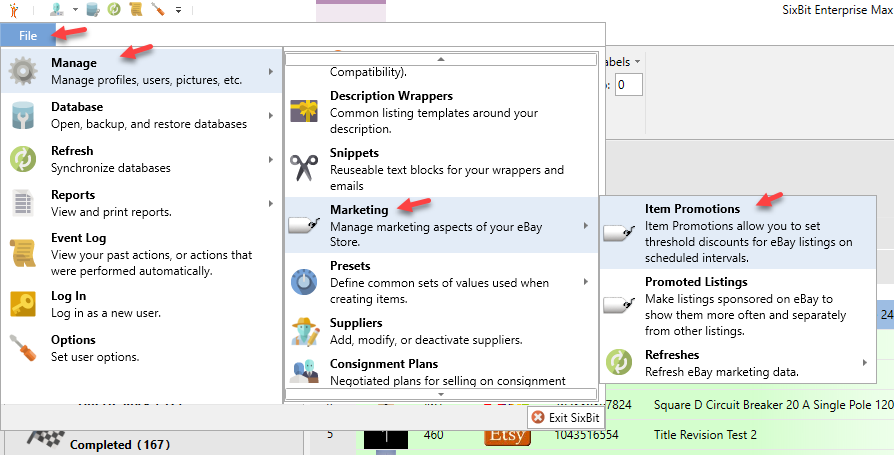Select the Completed (167) folder
The height and width of the screenshot is (455, 894).
(x=120, y=444)
